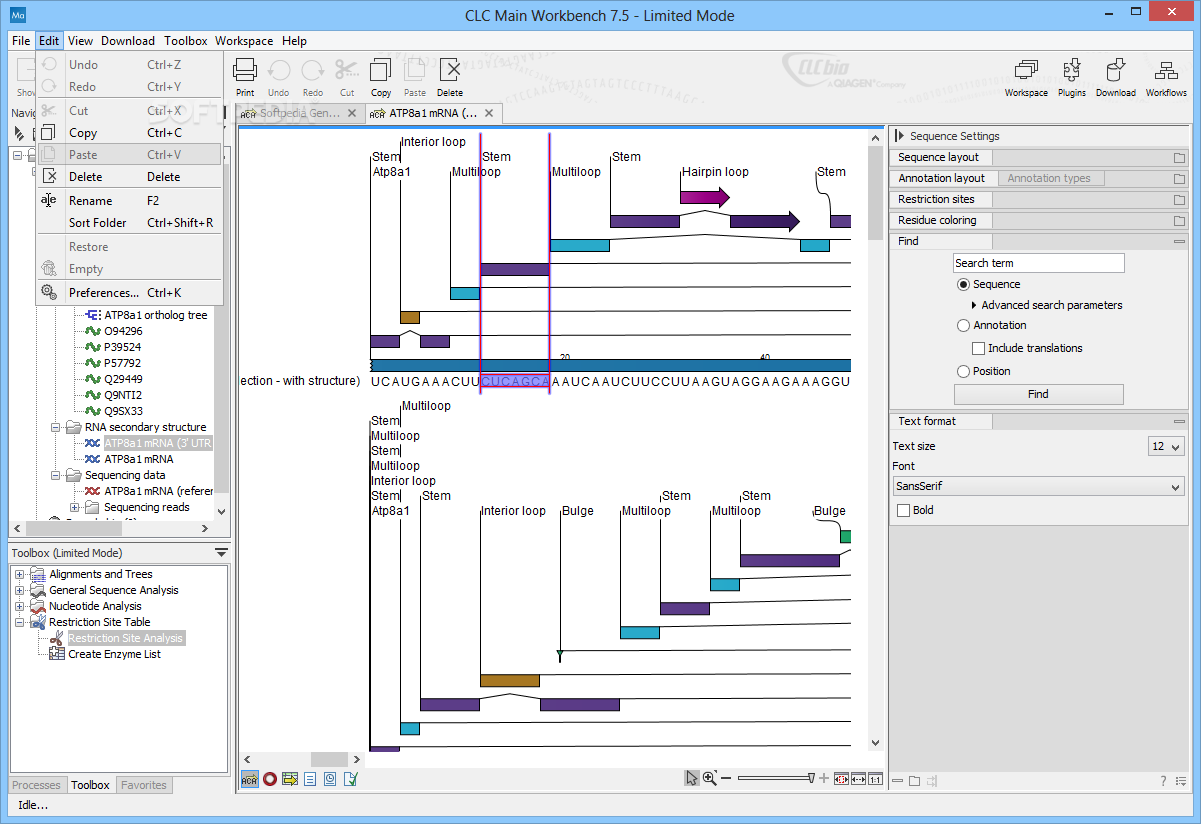Viewport: 1201px width, 824px height.
Task: Open Preferences from the Edit menu
Action: coord(129,292)
